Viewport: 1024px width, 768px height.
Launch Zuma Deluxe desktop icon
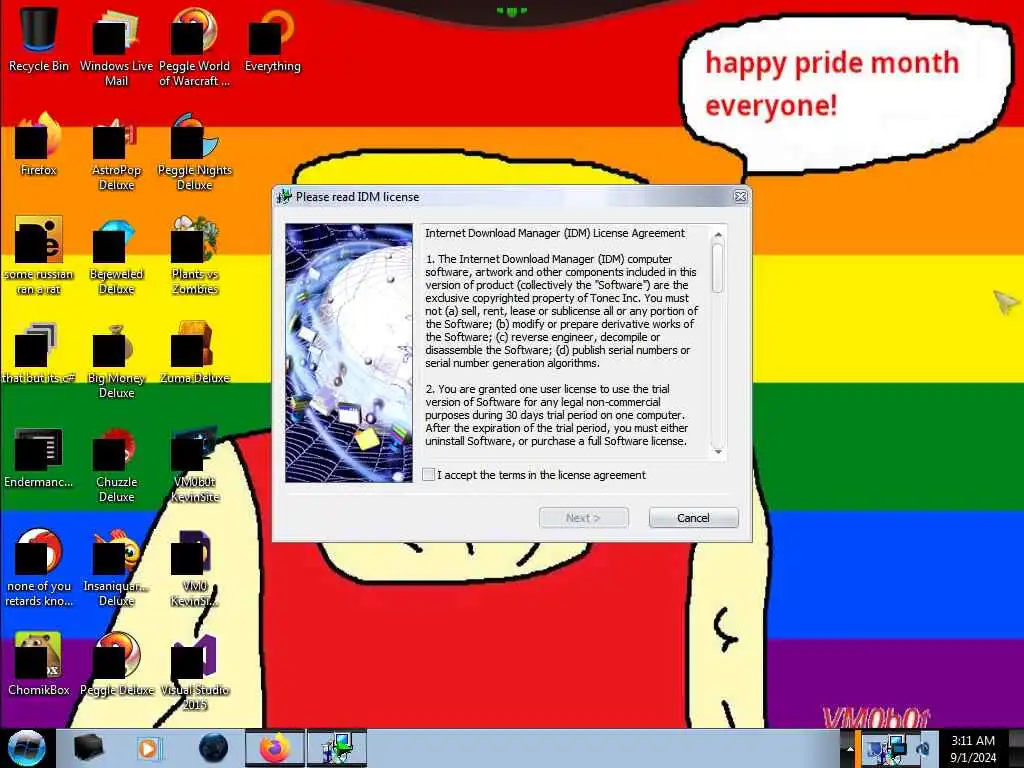194,353
